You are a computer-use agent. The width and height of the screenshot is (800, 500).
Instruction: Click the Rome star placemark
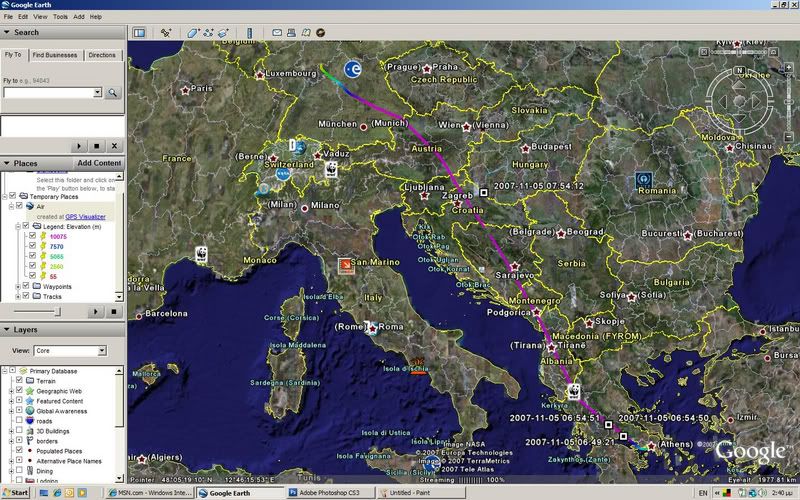[372, 329]
